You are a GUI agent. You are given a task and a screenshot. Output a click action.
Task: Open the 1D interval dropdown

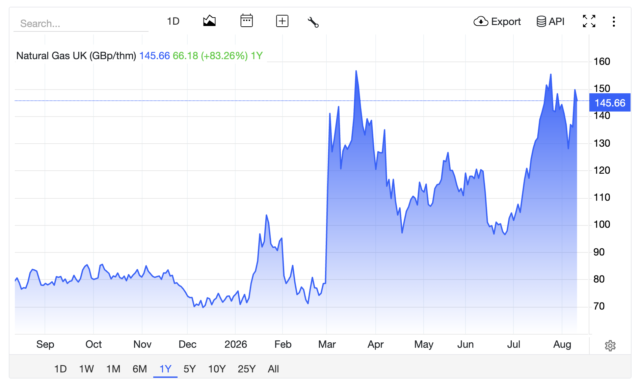173,21
